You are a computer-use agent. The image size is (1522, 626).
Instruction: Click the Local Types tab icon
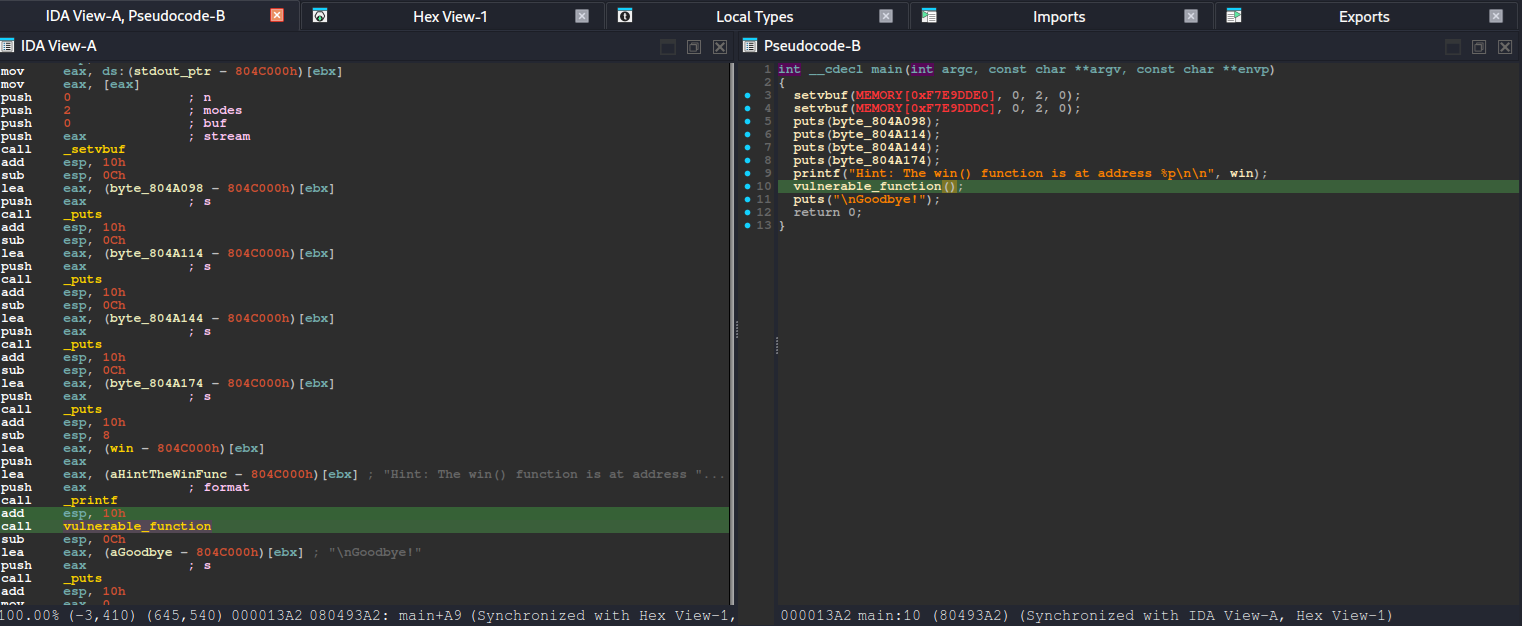pyautogui.click(x=624, y=16)
